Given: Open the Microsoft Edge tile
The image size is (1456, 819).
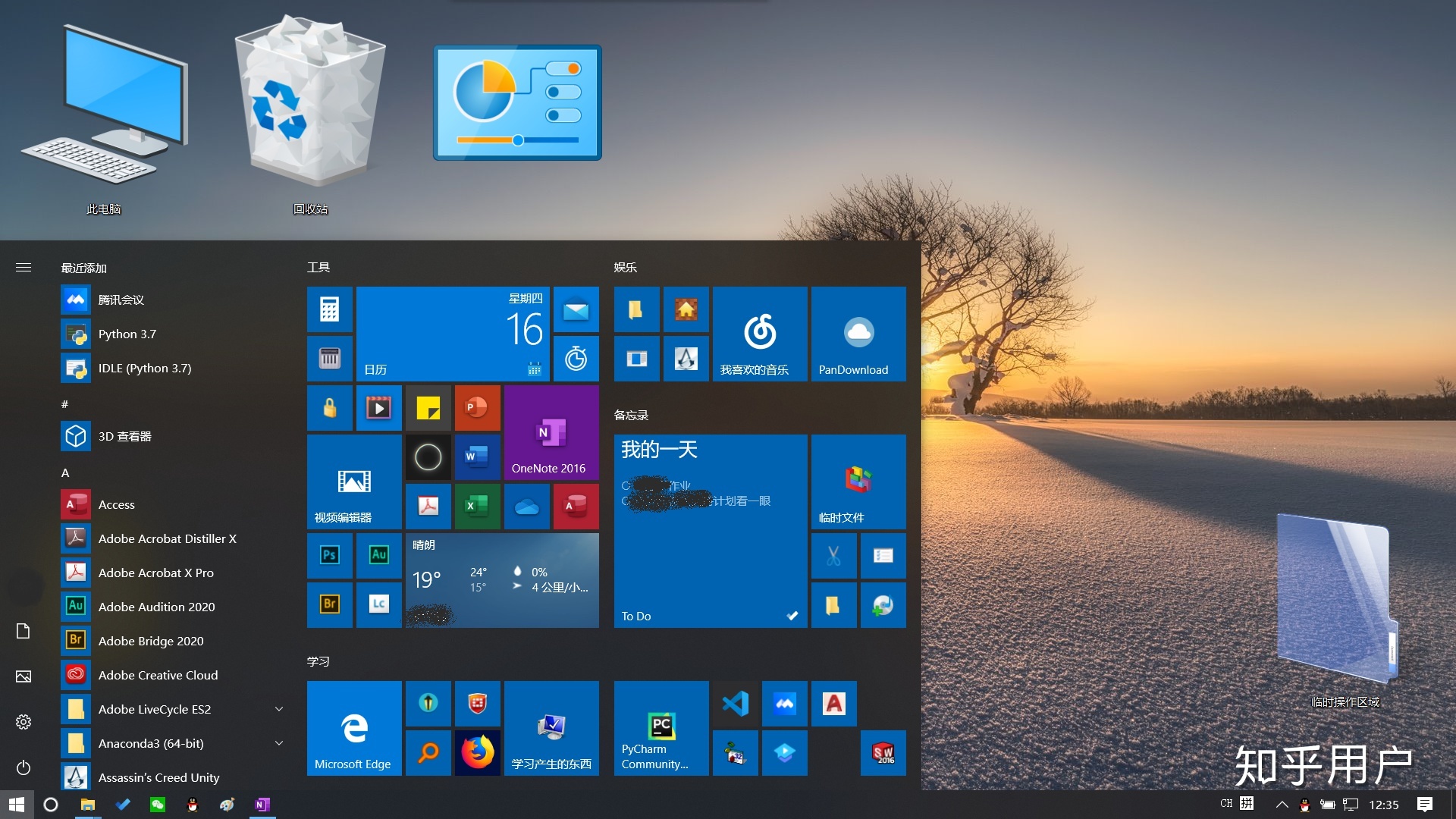Looking at the screenshot, I should tap(354, 729).
